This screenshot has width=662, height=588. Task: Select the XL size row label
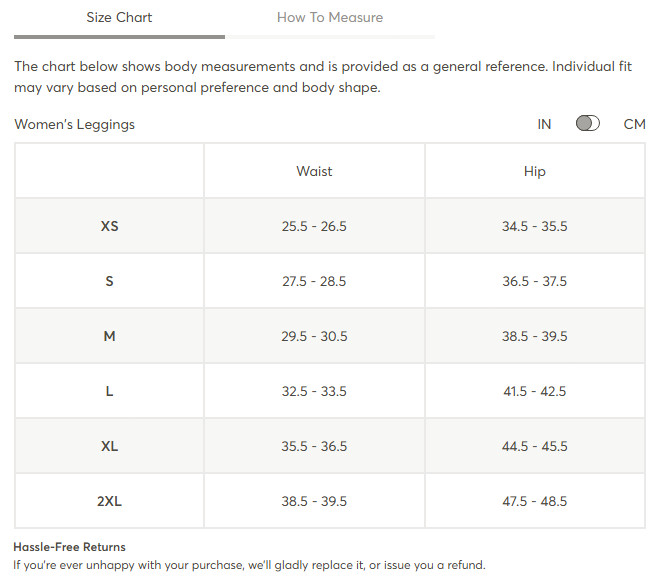point(109,446)
